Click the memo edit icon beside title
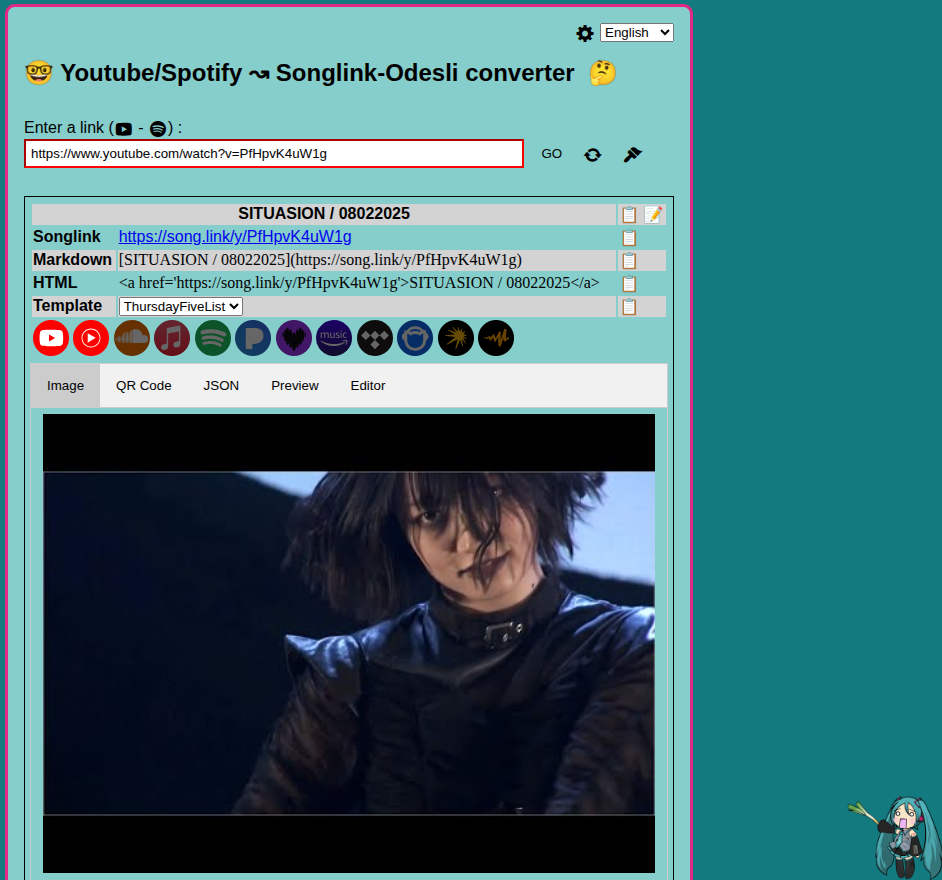 [653, 214]
